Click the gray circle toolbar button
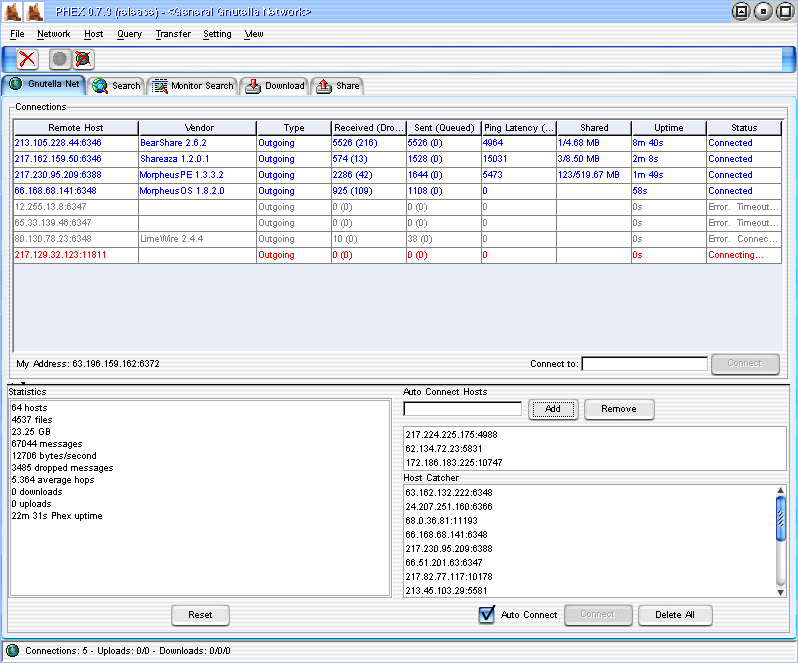 coord(60,59)
